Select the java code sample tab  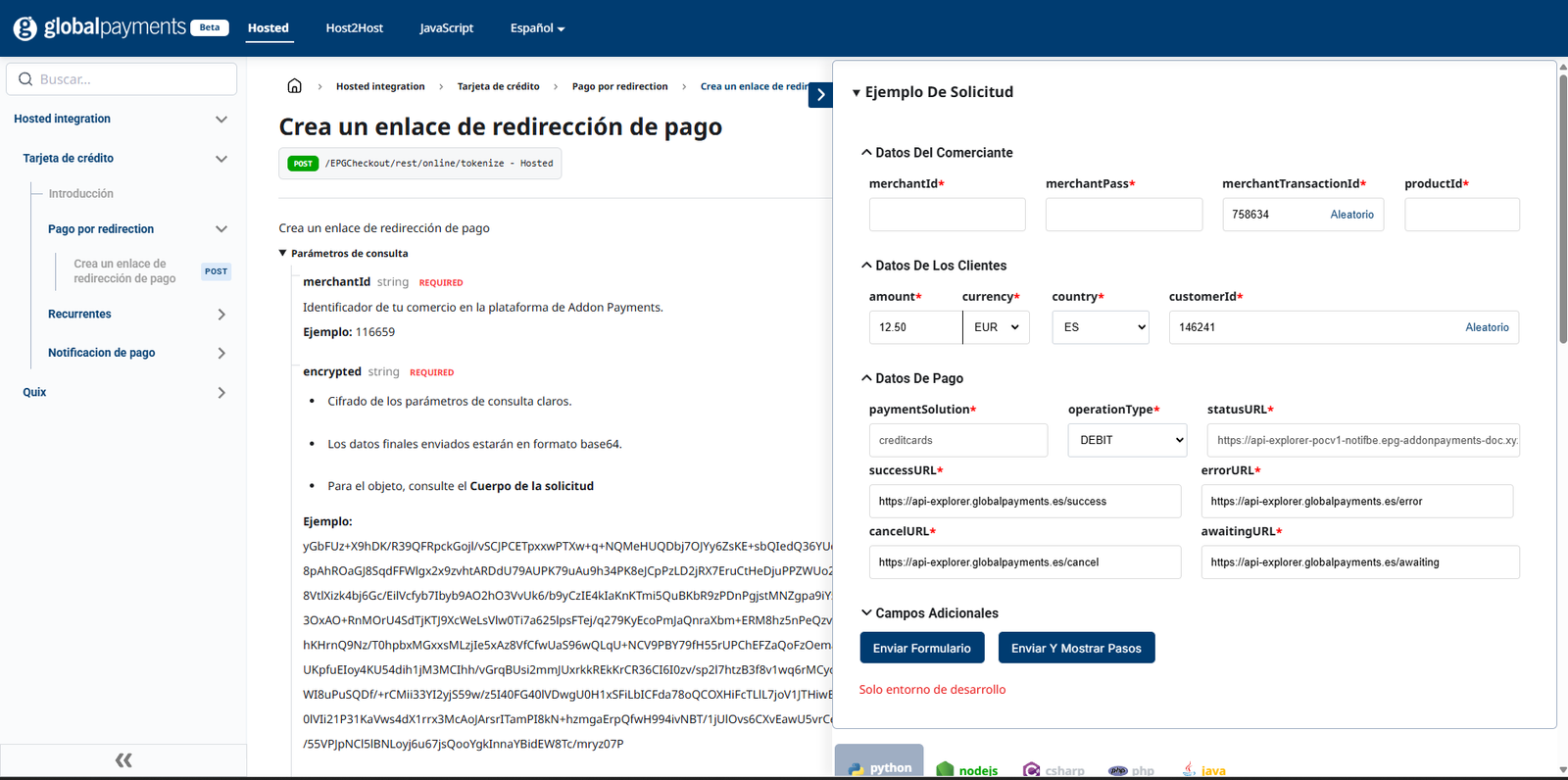(1203, 769)
